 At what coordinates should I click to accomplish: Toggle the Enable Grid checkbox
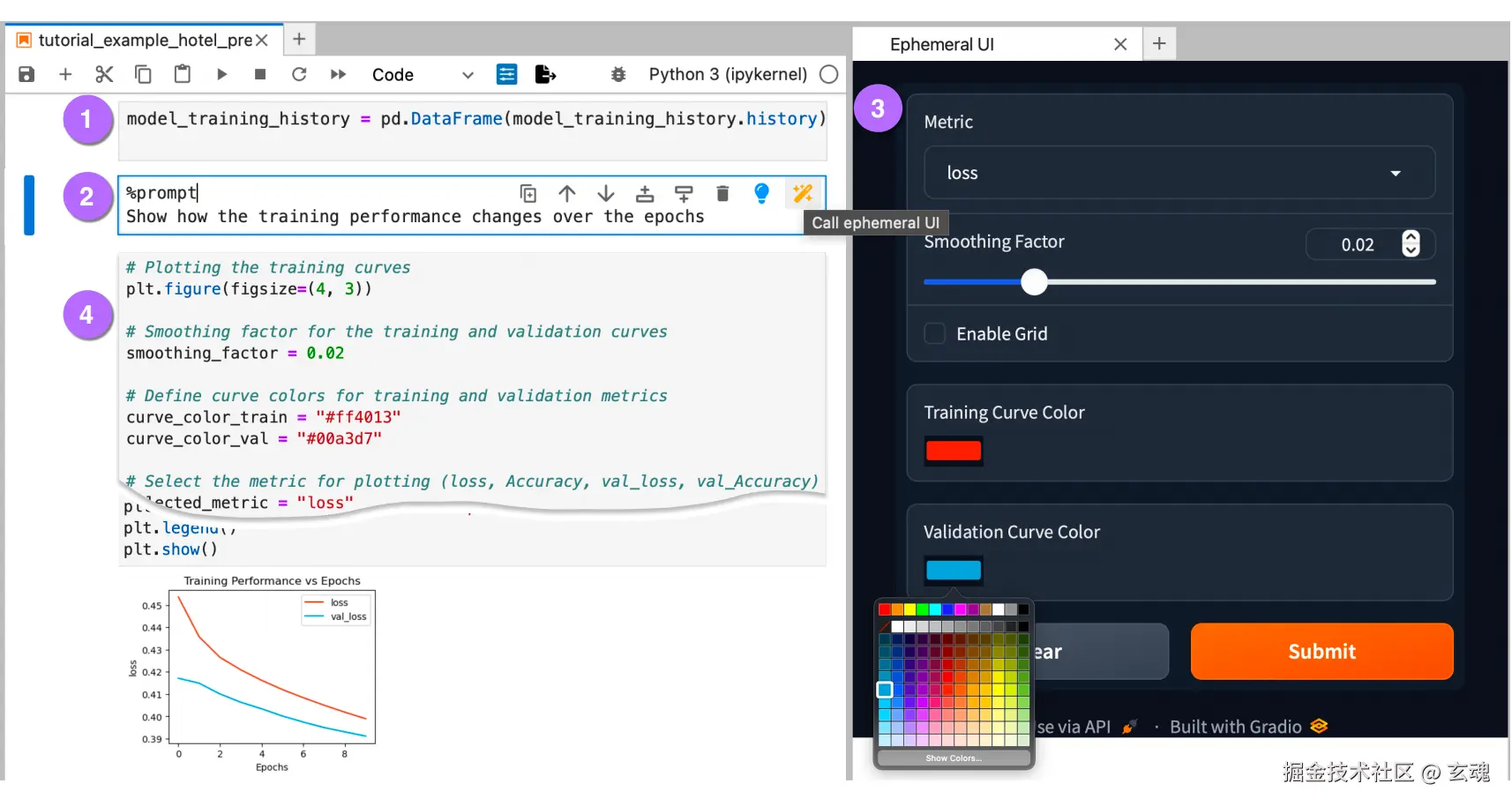click(934, 333)
